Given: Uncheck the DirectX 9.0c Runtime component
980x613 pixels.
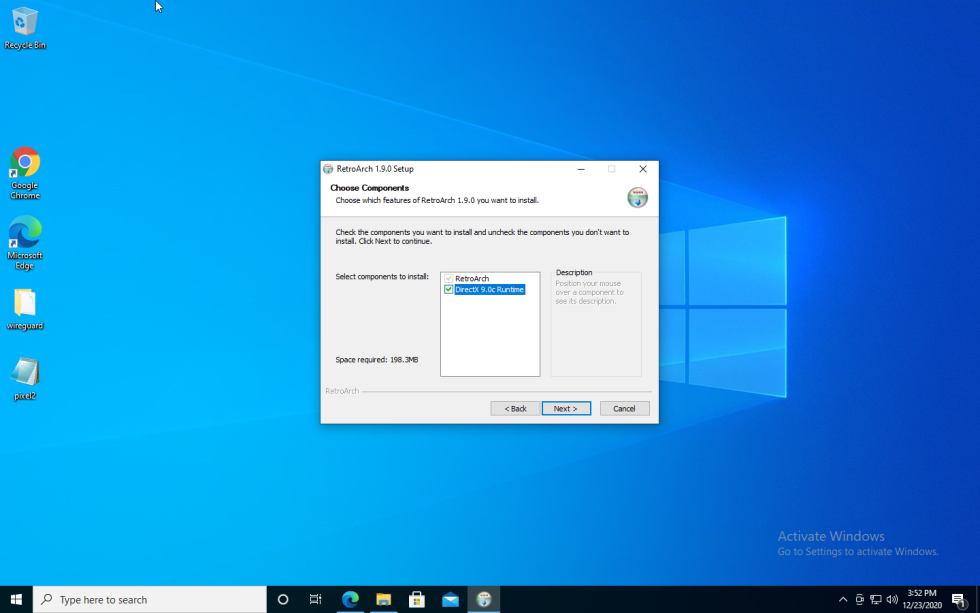Looking at the screenshot, I should 448,289.
